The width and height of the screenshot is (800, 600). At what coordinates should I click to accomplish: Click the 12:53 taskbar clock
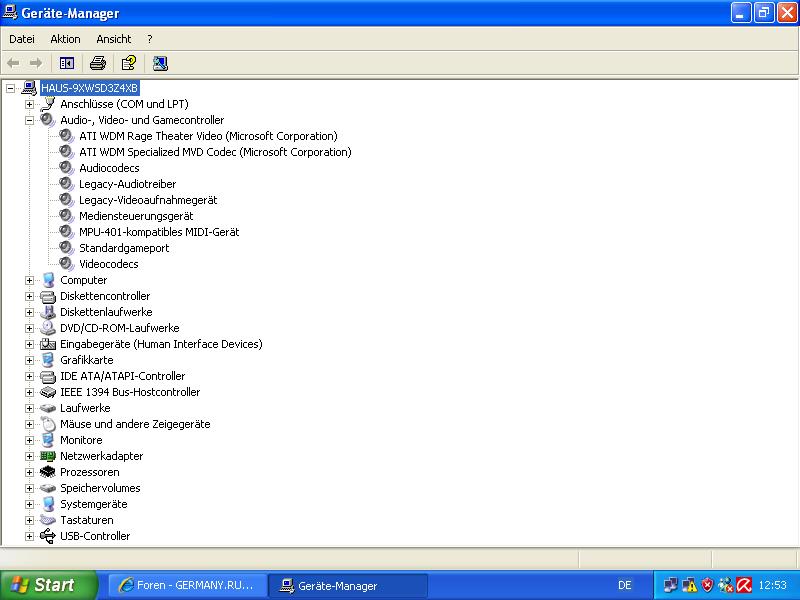772,585
